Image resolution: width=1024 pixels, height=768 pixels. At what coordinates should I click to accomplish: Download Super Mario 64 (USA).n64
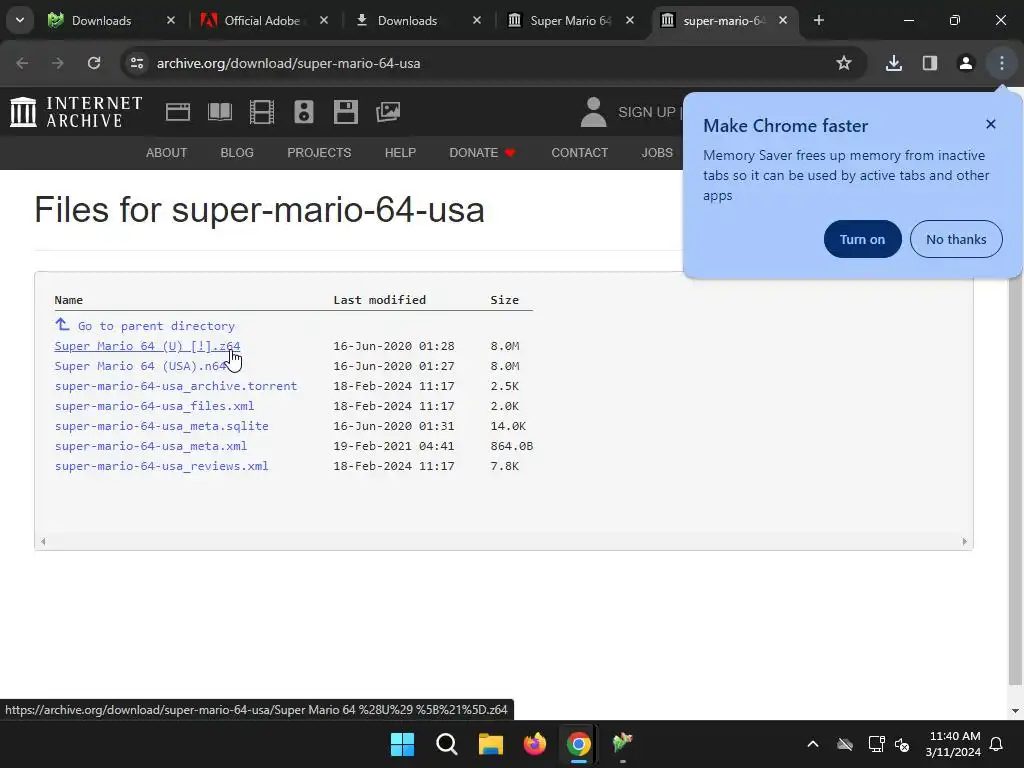click(x=140, y=366)
